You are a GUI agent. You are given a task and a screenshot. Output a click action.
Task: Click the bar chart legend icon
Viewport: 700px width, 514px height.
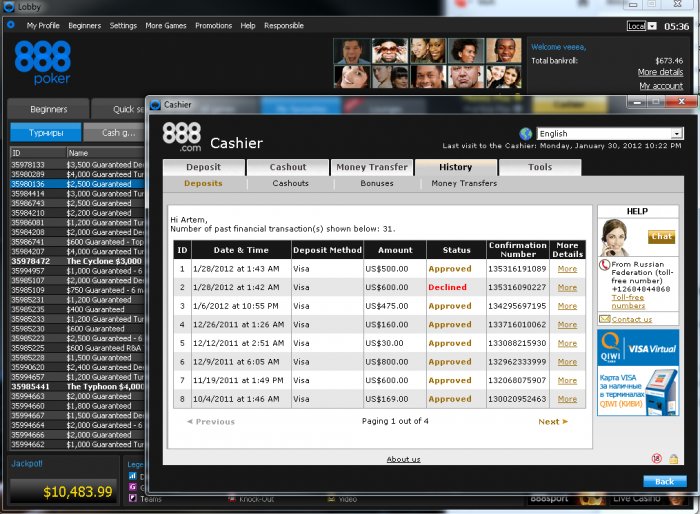133,476
